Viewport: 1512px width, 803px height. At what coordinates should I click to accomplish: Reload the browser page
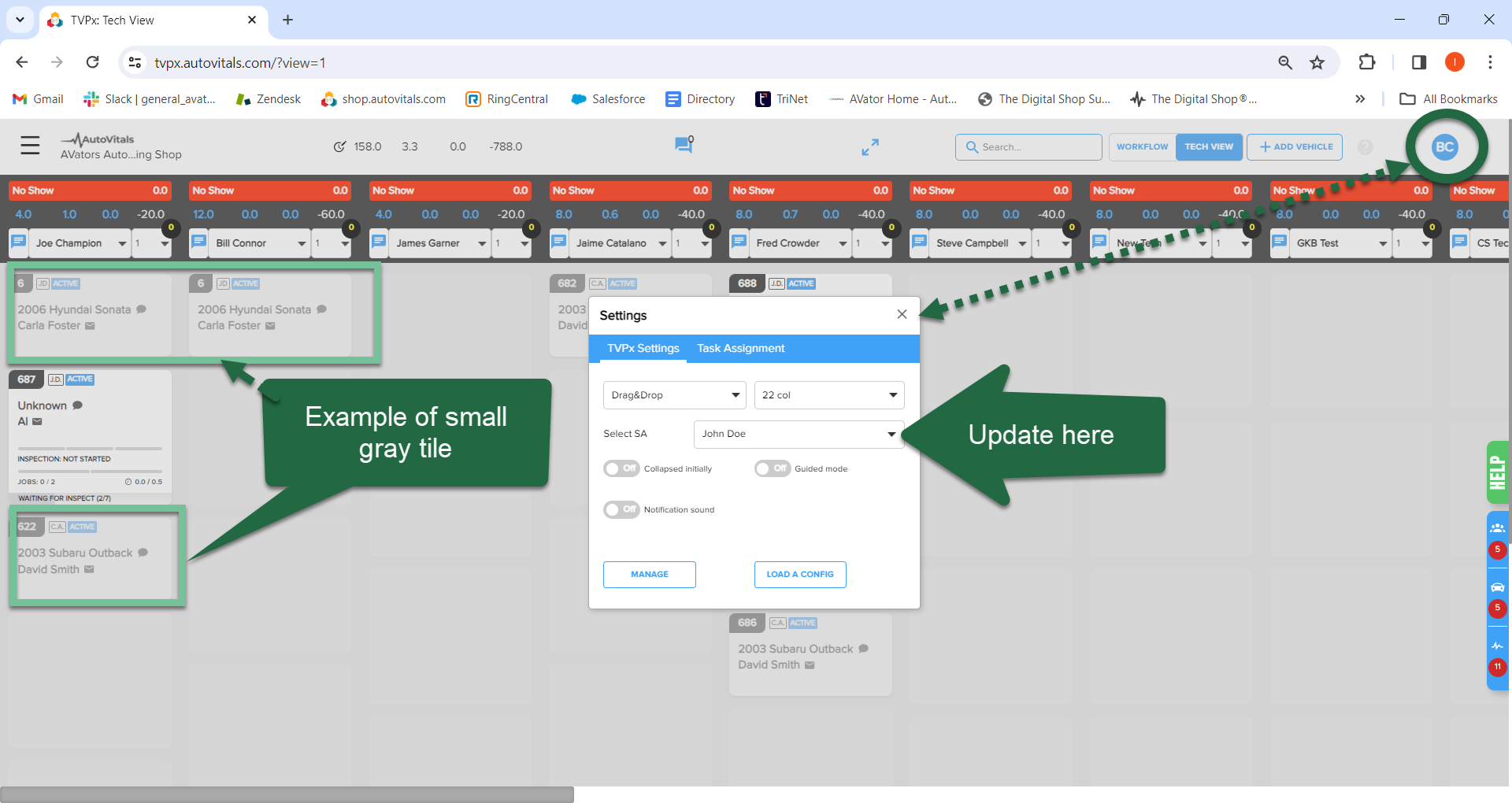tap(93, 62)
